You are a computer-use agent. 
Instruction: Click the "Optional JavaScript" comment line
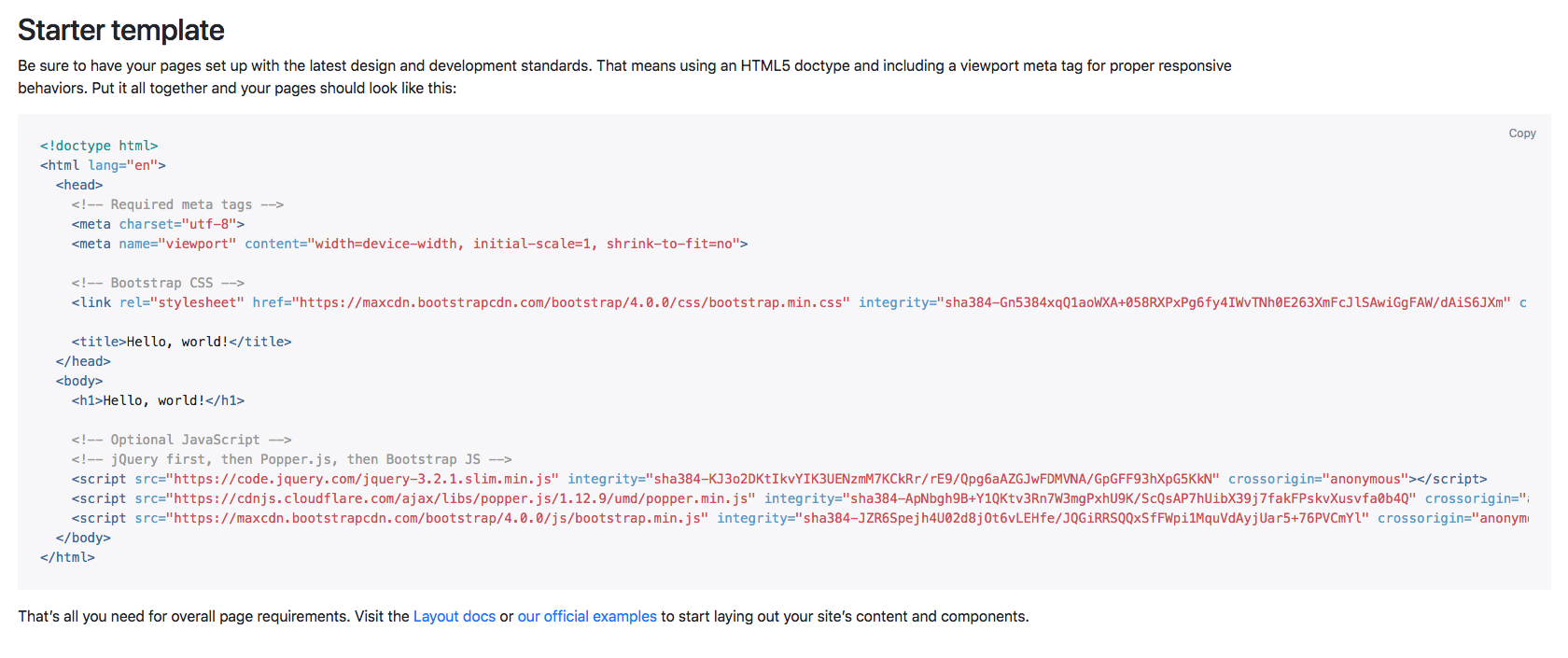(181, 440)
